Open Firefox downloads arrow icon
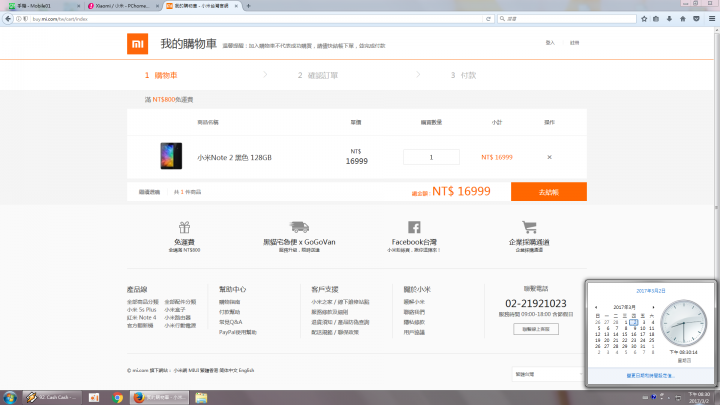Image resolution: width=720 pixels, height=405 pixels. [x=669, y=19]
